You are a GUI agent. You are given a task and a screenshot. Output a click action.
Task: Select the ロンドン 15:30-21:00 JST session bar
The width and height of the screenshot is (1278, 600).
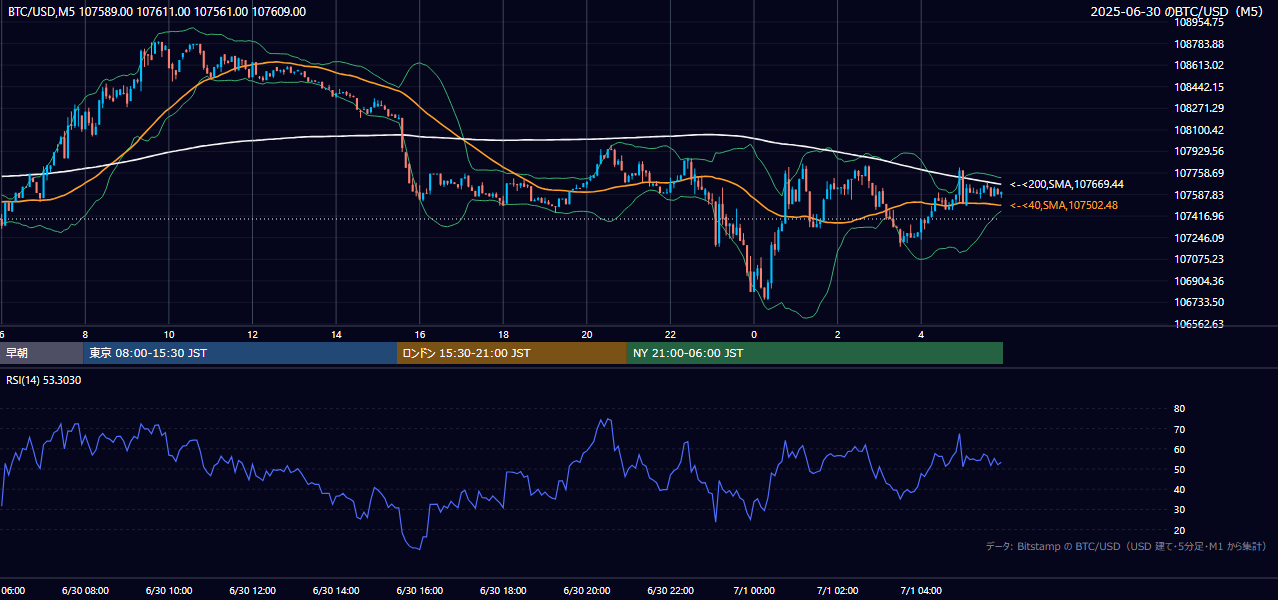point(512,353)
